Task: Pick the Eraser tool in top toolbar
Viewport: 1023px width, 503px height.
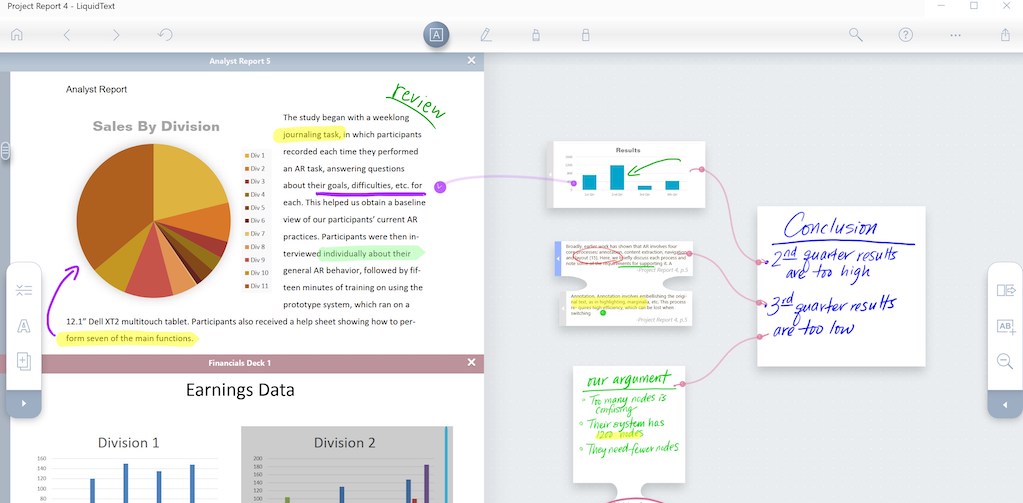Action: pyautogui.click(x=585, y=35)
